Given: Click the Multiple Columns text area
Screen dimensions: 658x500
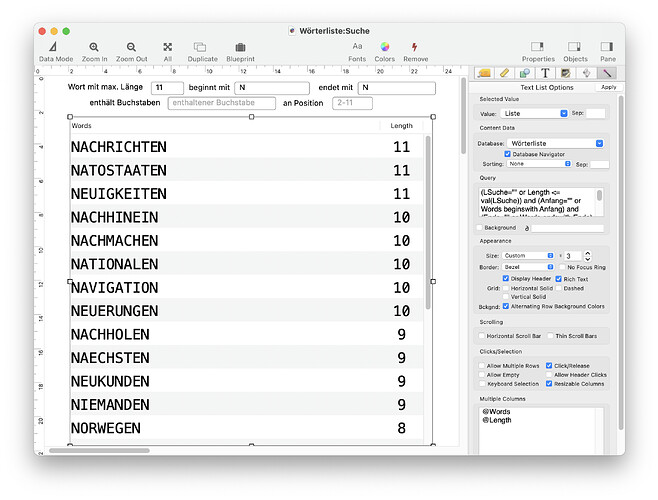Looking at the screenshot, I should pyautogui.click(x=541, y=430).
